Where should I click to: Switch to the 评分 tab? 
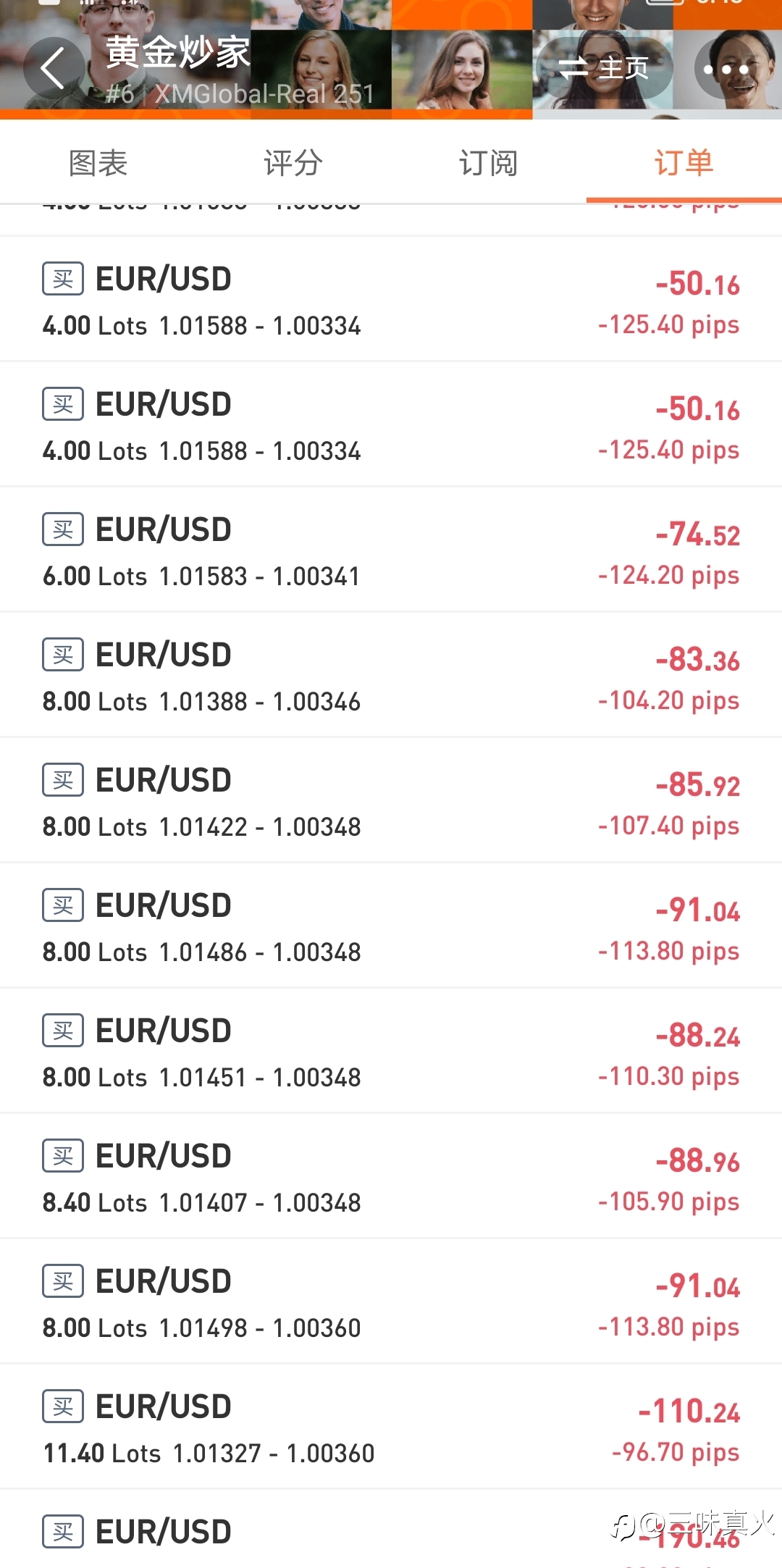[293, 163]
